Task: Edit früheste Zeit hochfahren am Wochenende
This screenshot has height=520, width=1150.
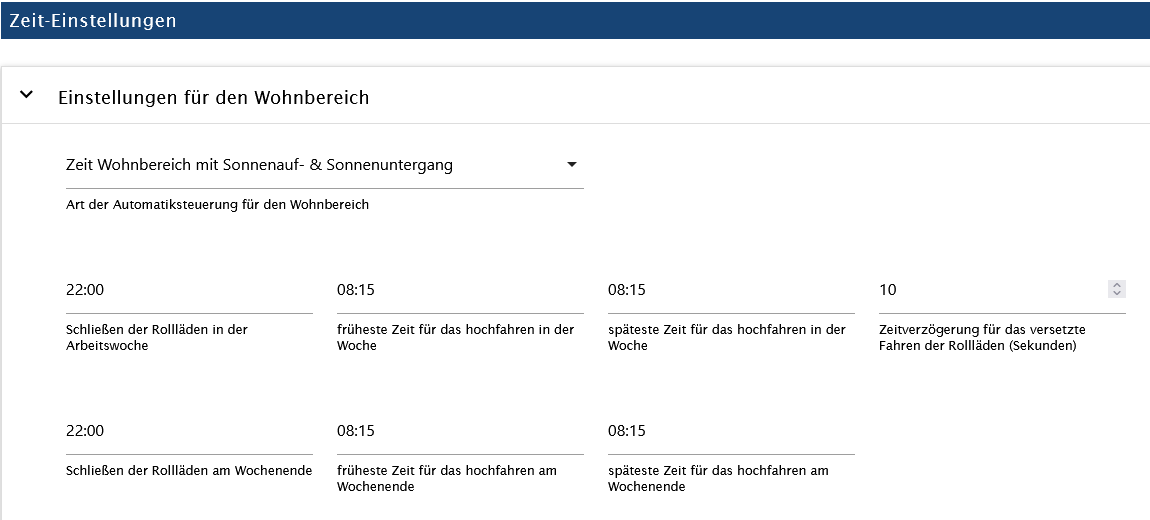Action: coord(459,431)
